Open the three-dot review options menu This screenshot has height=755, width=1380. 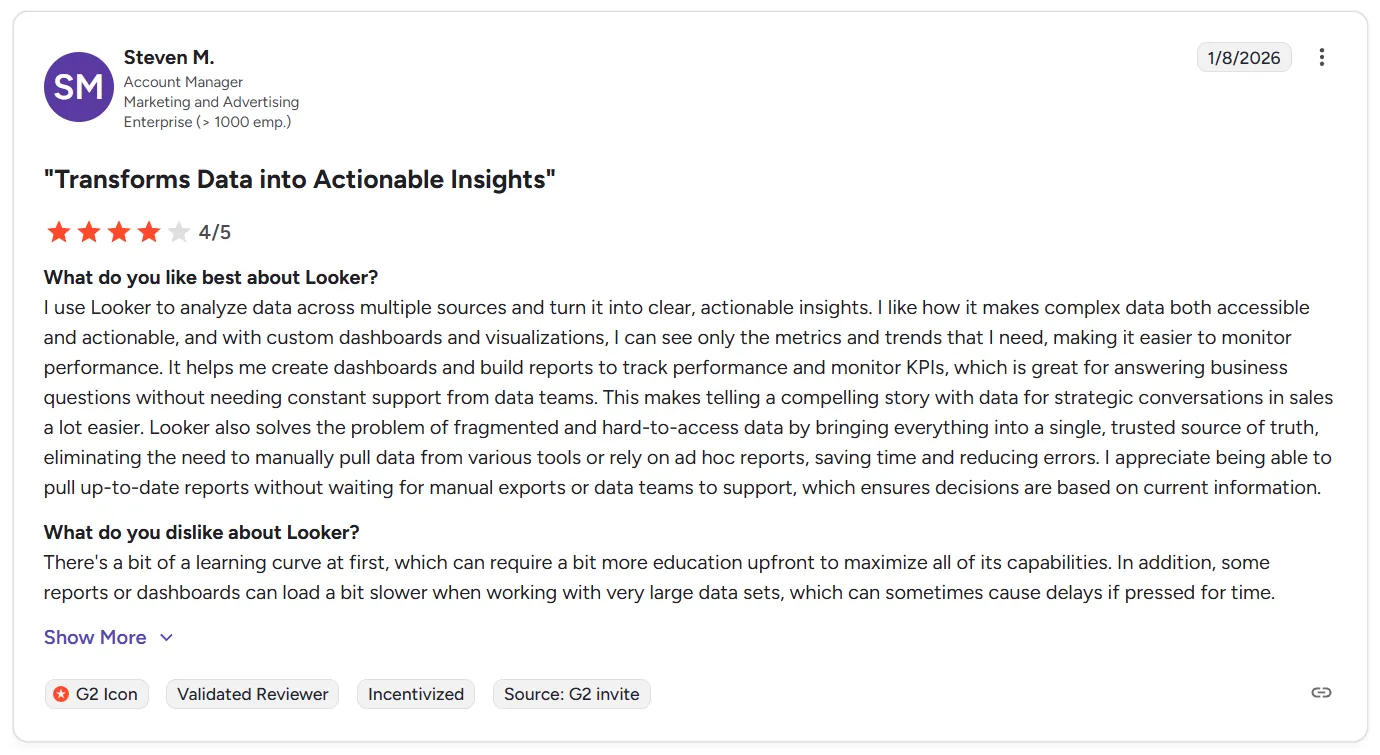(1321, 57)
